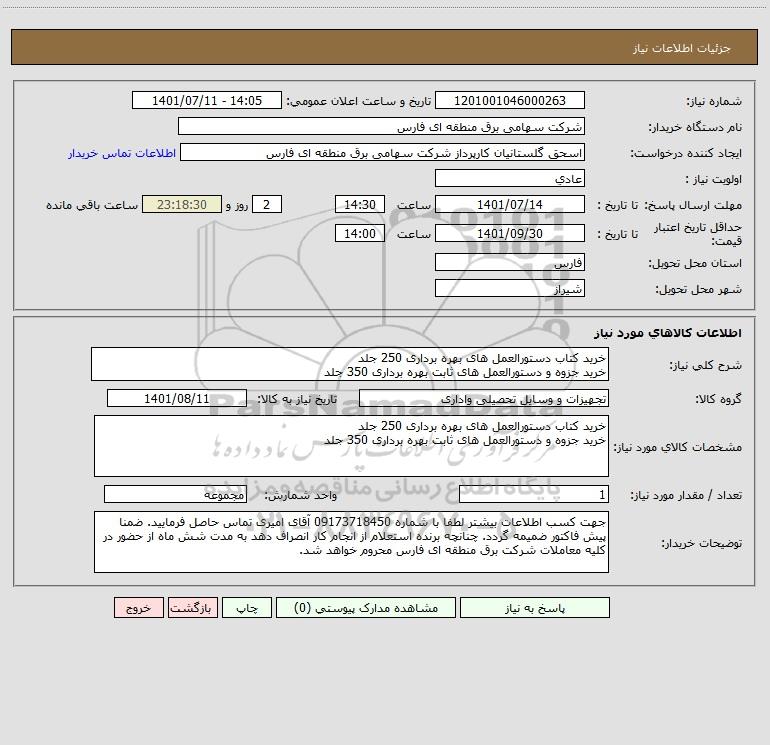Click the پاسخ به نیاز button

click(x=535, y=608)
